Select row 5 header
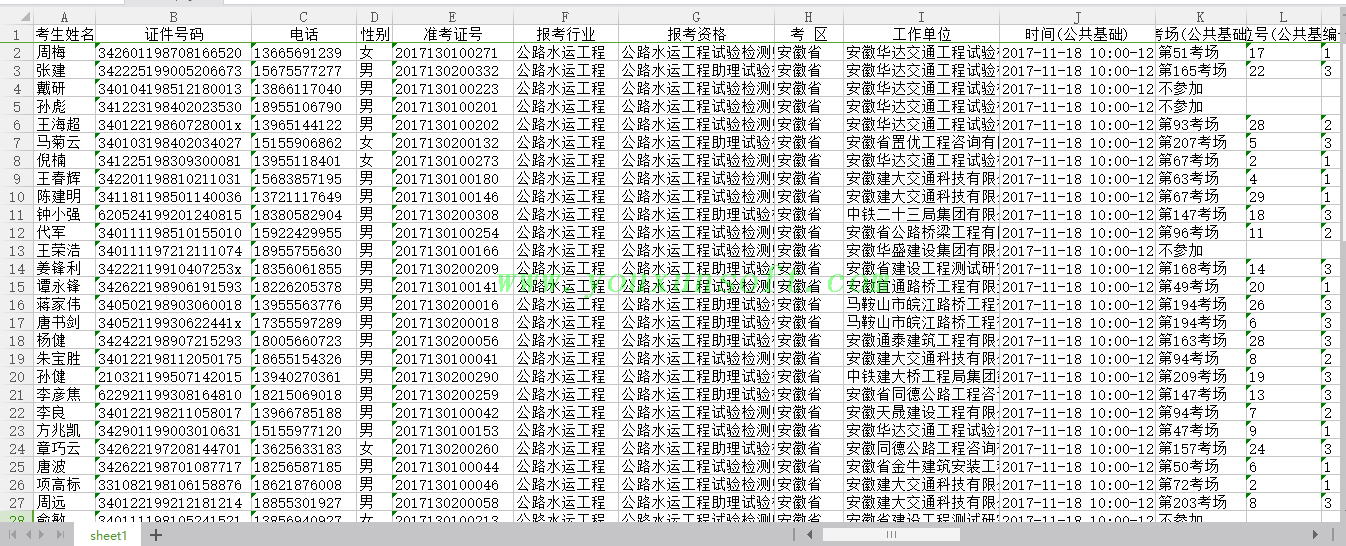 16,106
